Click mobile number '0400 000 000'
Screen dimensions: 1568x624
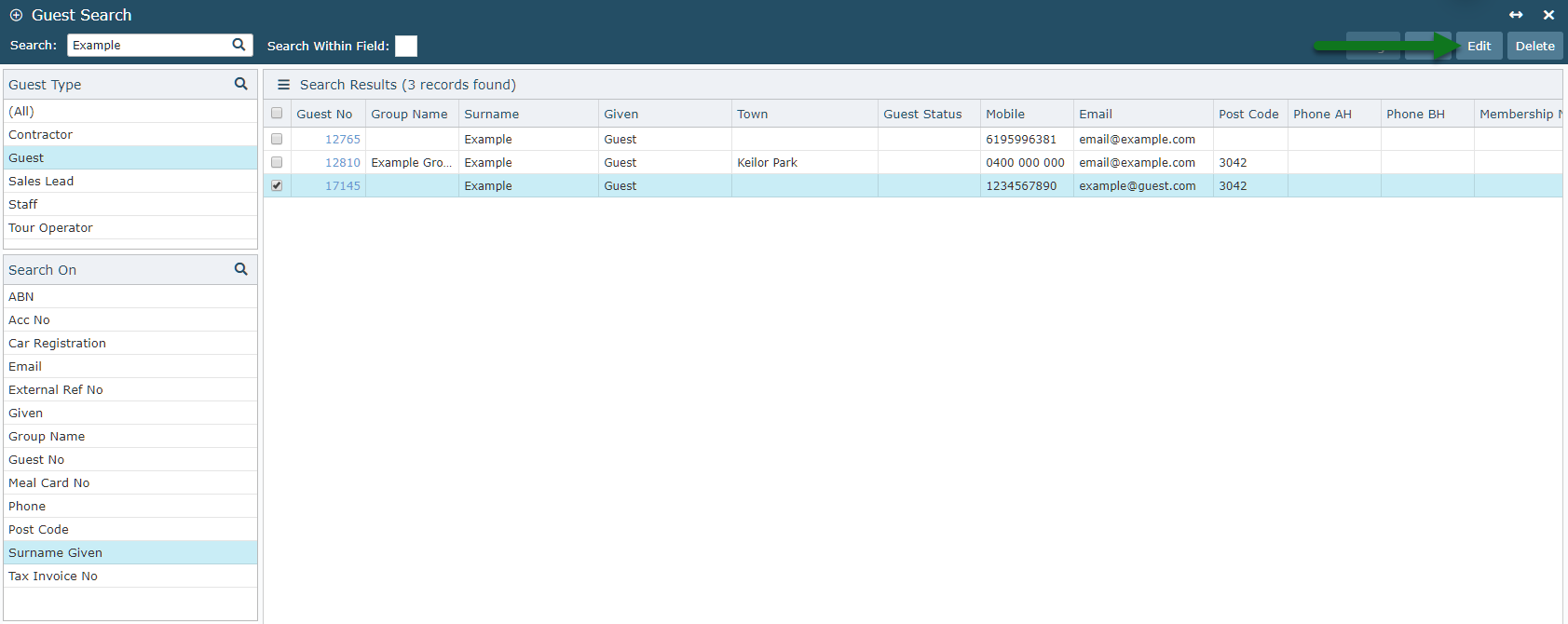[1025, 162]
